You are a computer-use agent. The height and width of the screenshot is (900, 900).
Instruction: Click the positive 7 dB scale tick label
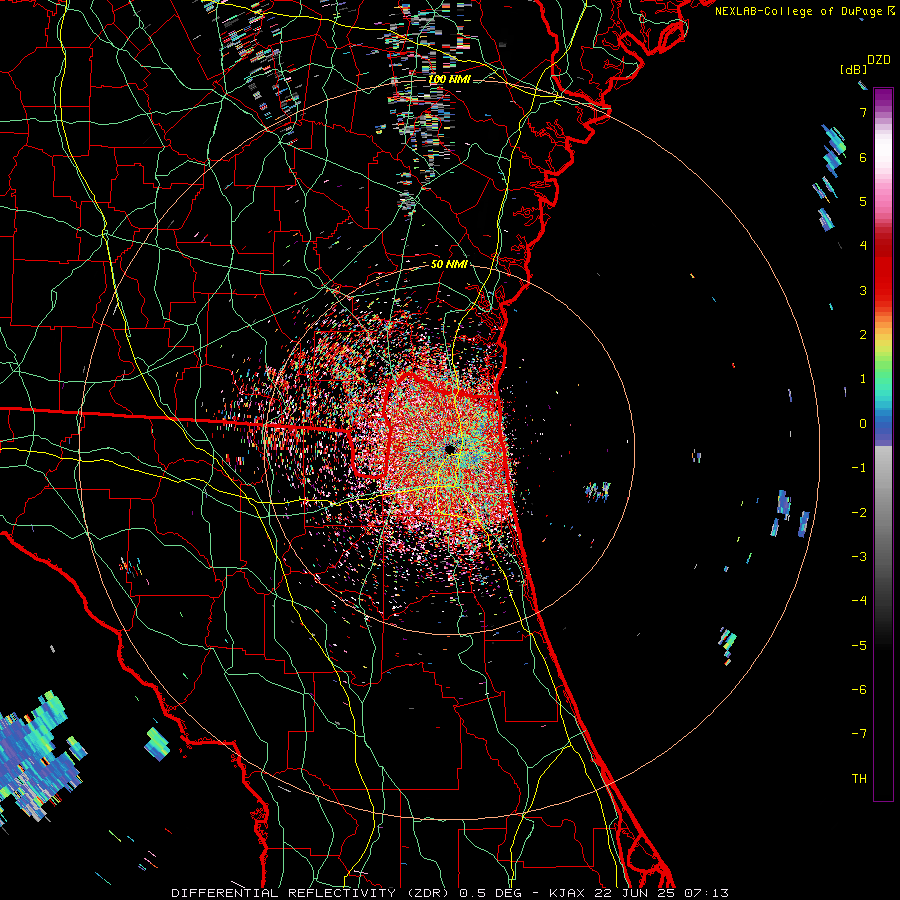[x=863, y=112]
